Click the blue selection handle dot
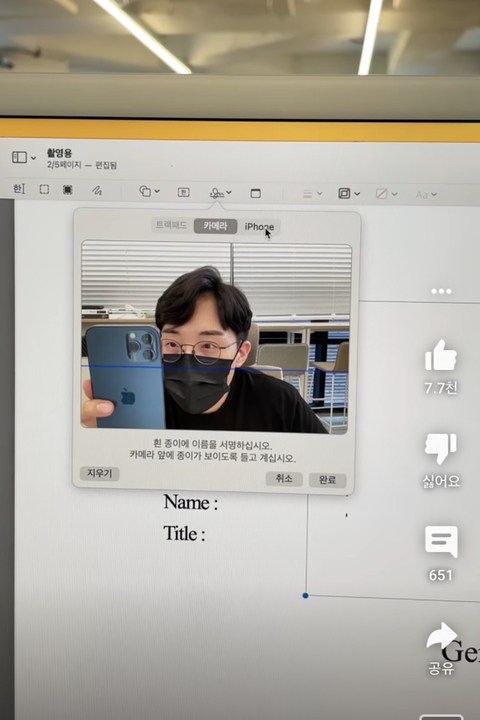 click(x=305, y=596)
